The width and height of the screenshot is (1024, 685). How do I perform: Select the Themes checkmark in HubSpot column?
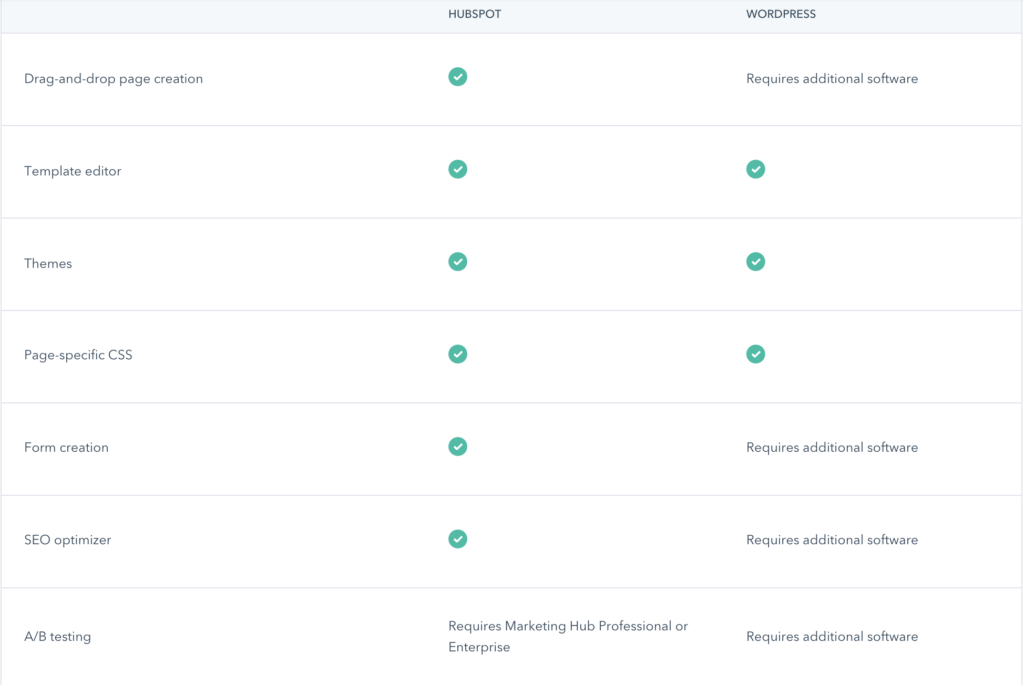click(457, 261)
